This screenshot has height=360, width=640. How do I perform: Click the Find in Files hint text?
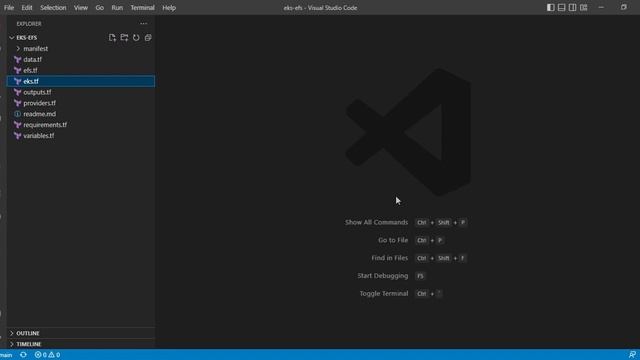(x=389, y=258)
